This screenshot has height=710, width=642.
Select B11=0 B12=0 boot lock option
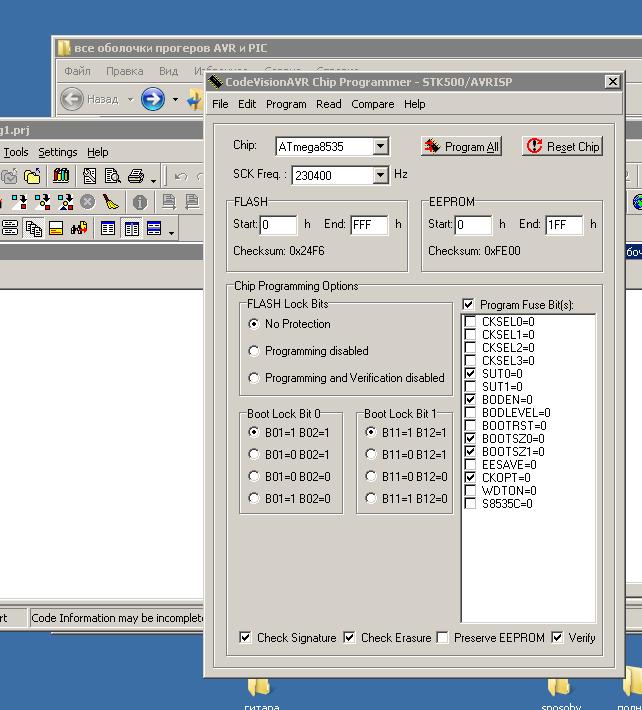click(371, 476)
